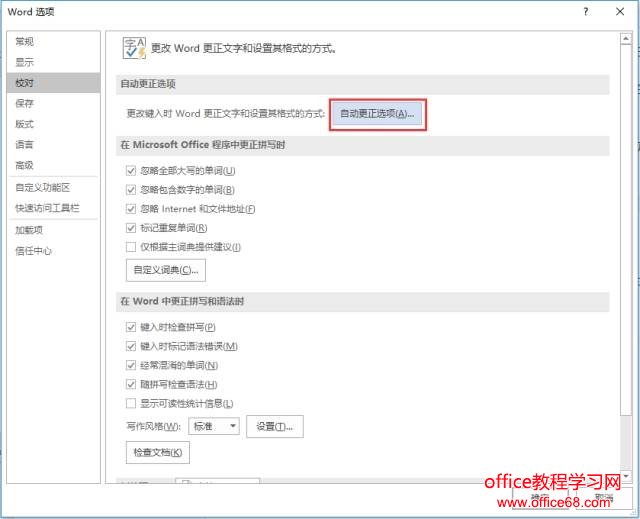Open the 自定义词典(C)... button
Image resolution: width=640 pixels, height=519 pixels.
click(166, 270)
